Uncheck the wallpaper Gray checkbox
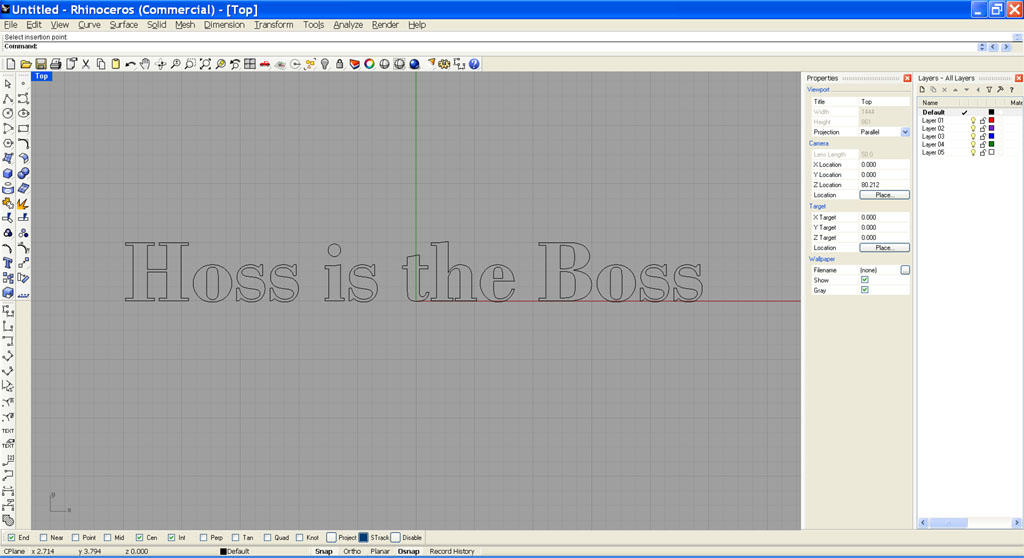 (865, 290)
